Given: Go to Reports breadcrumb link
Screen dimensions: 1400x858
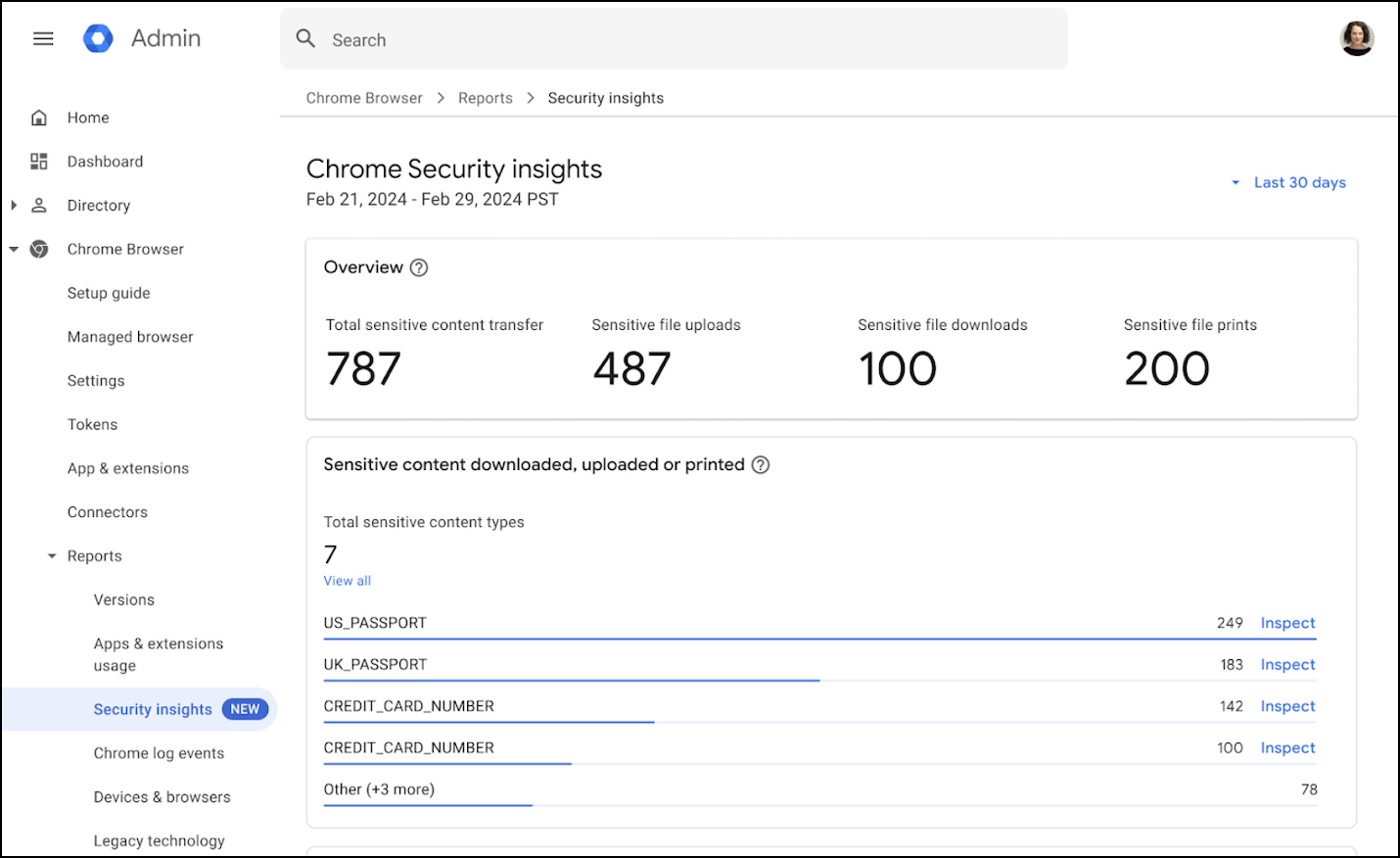Looking at the screenshot, I should pyautogui.click(x=485, y=98).
